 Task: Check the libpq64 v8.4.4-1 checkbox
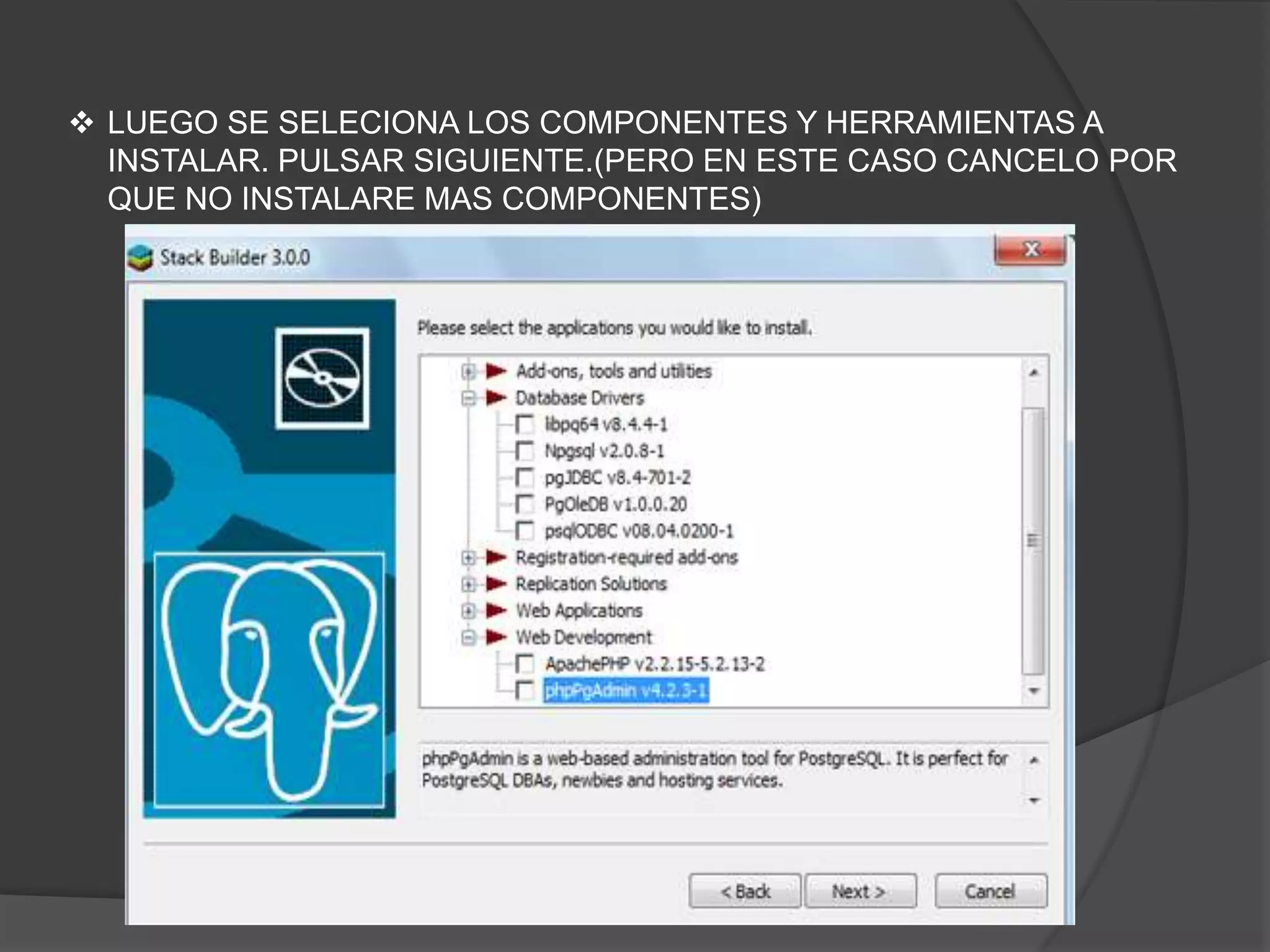(x=525, y=425)
